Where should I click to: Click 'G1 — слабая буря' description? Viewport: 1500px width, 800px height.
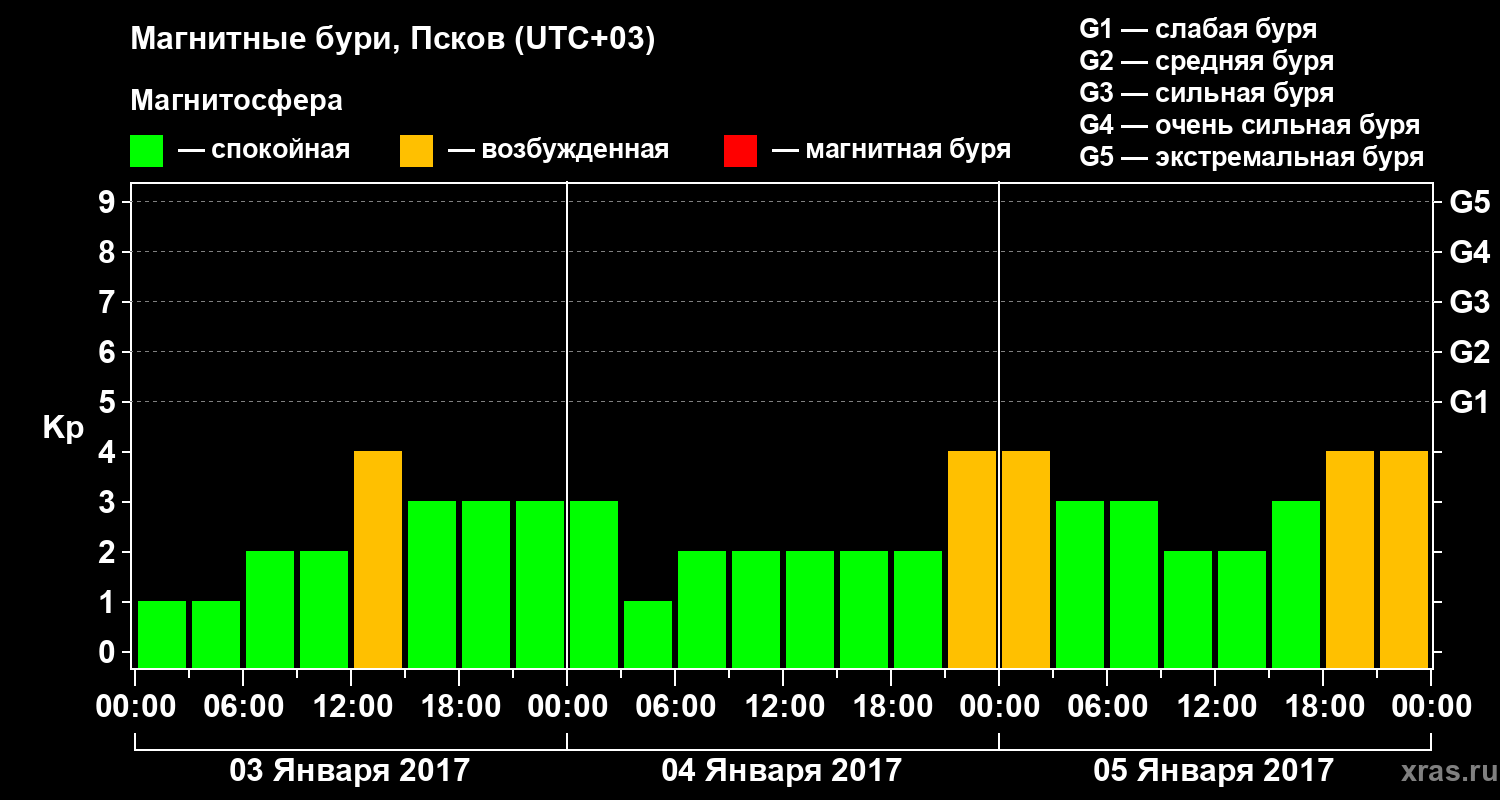coord(1198,29)
